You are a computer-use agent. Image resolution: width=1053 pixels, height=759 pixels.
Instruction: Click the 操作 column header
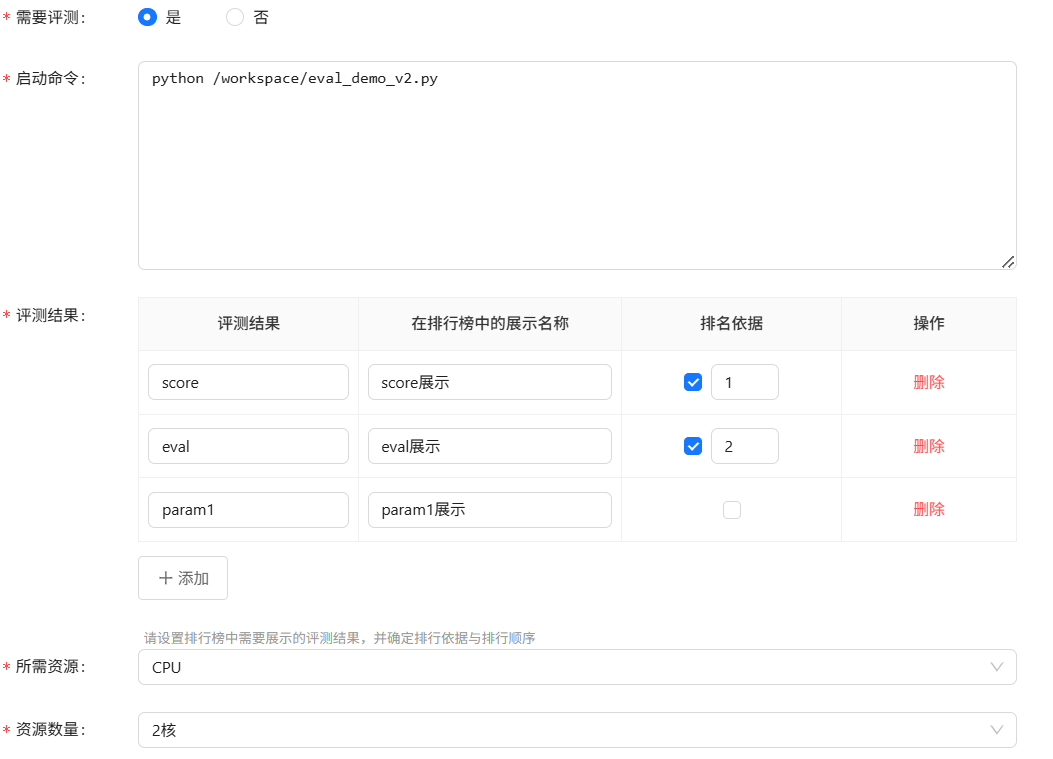click(929, 324)
